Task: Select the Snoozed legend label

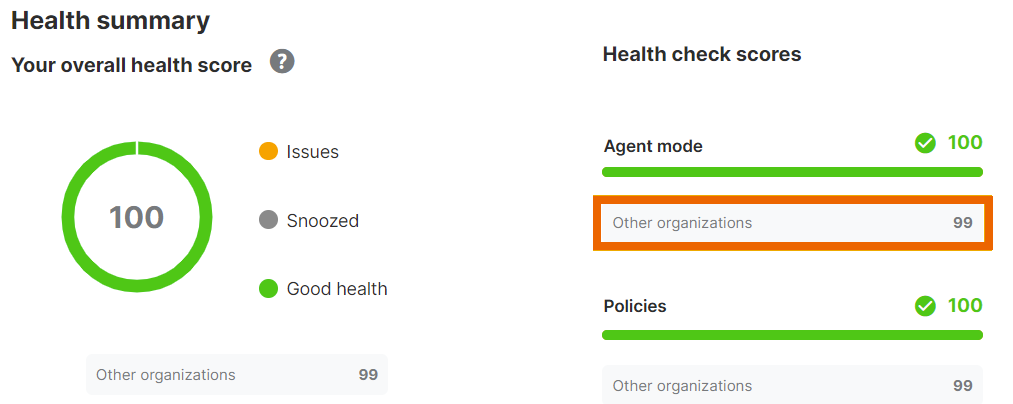Action: point(322,220)
